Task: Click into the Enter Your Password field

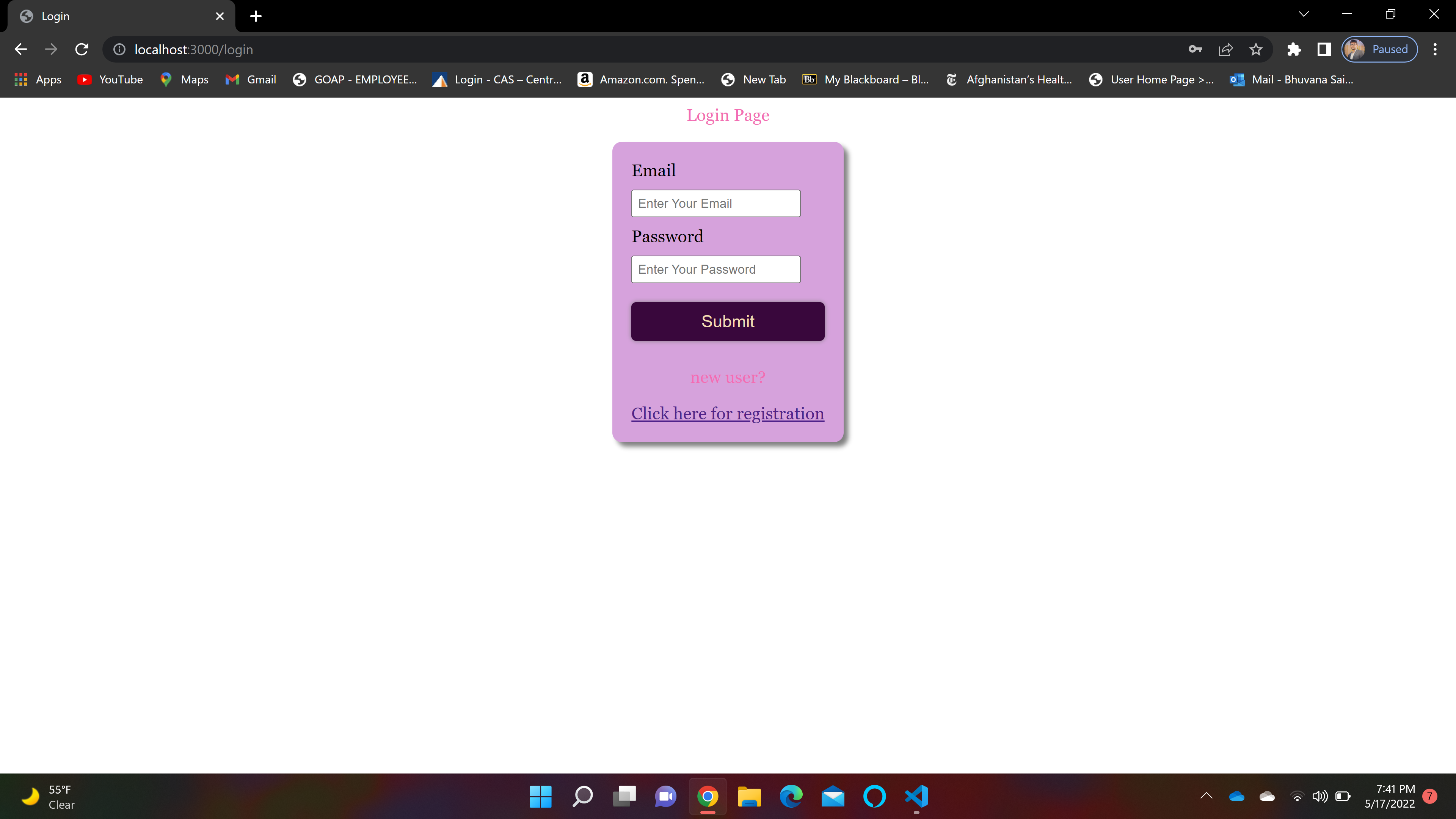Action: [715, 270]
